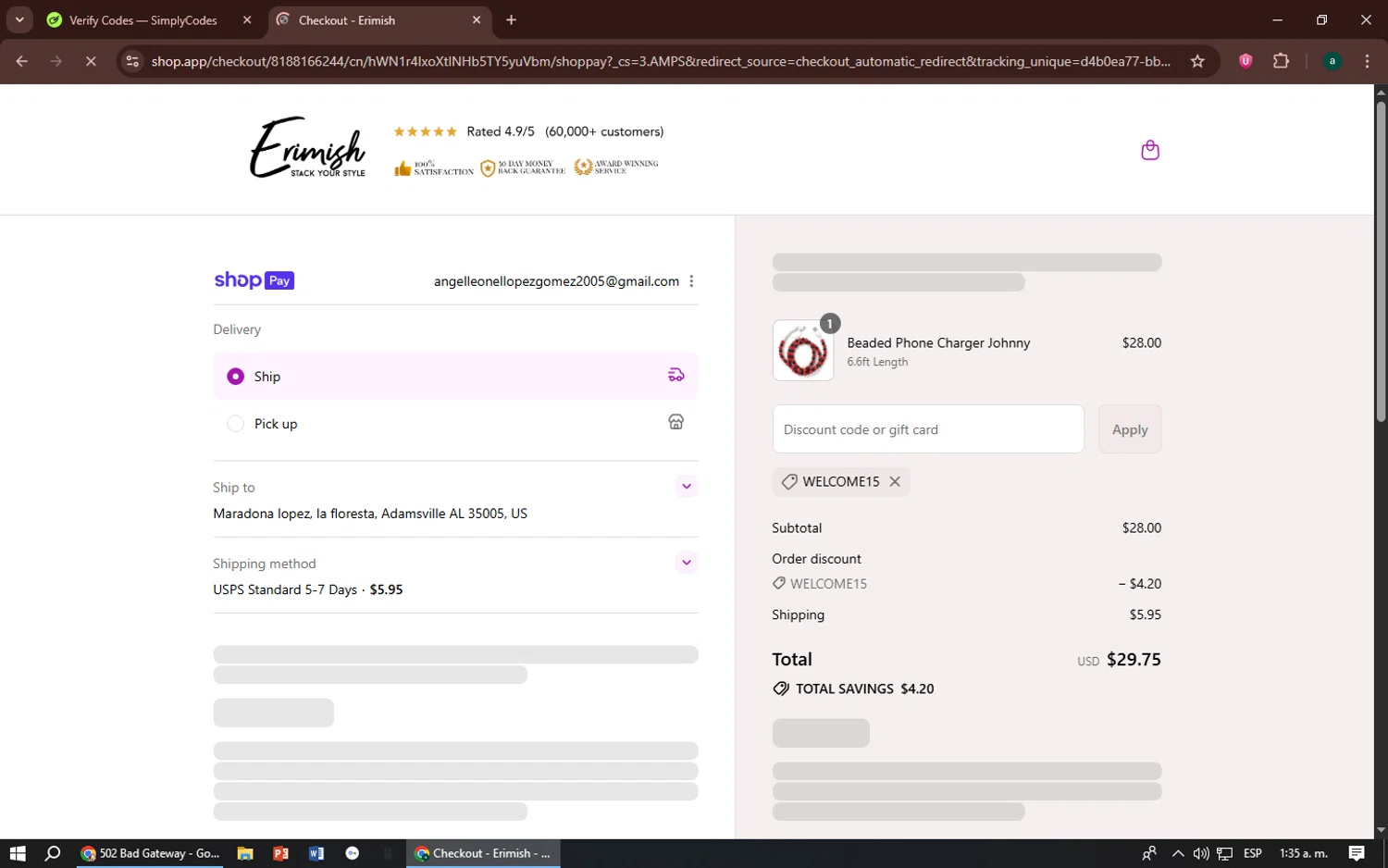
Task: Click the taskbar clock 1:35 a. m.
Action: [1303, 853]
